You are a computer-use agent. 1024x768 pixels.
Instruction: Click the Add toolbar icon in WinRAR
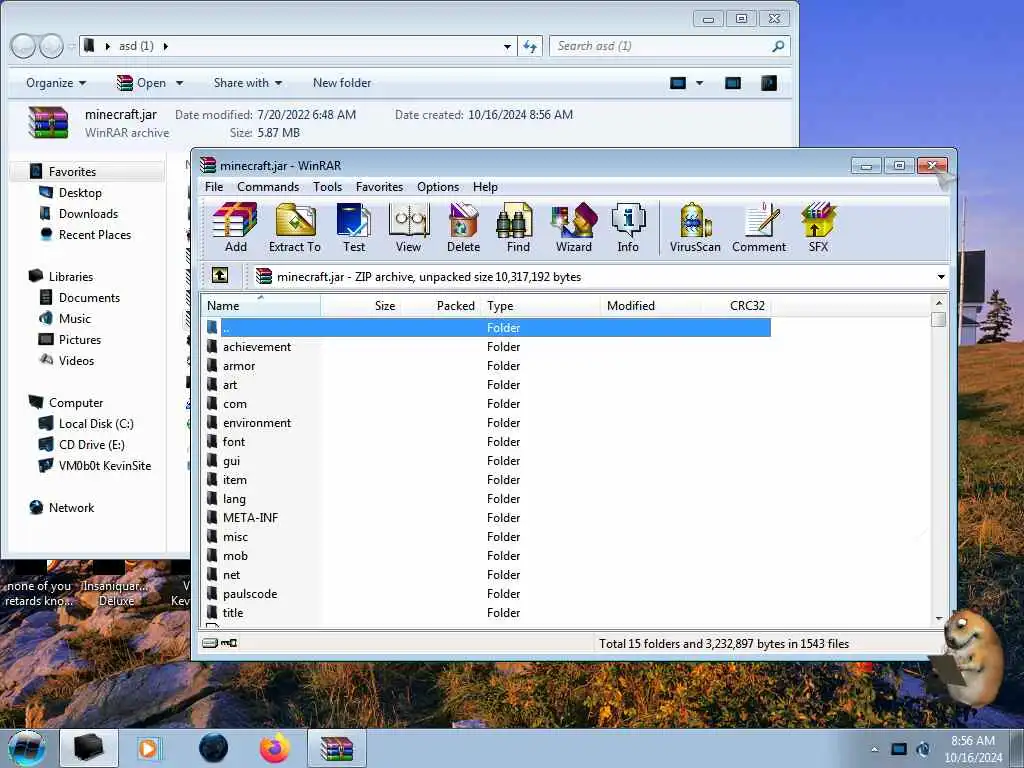235,227
